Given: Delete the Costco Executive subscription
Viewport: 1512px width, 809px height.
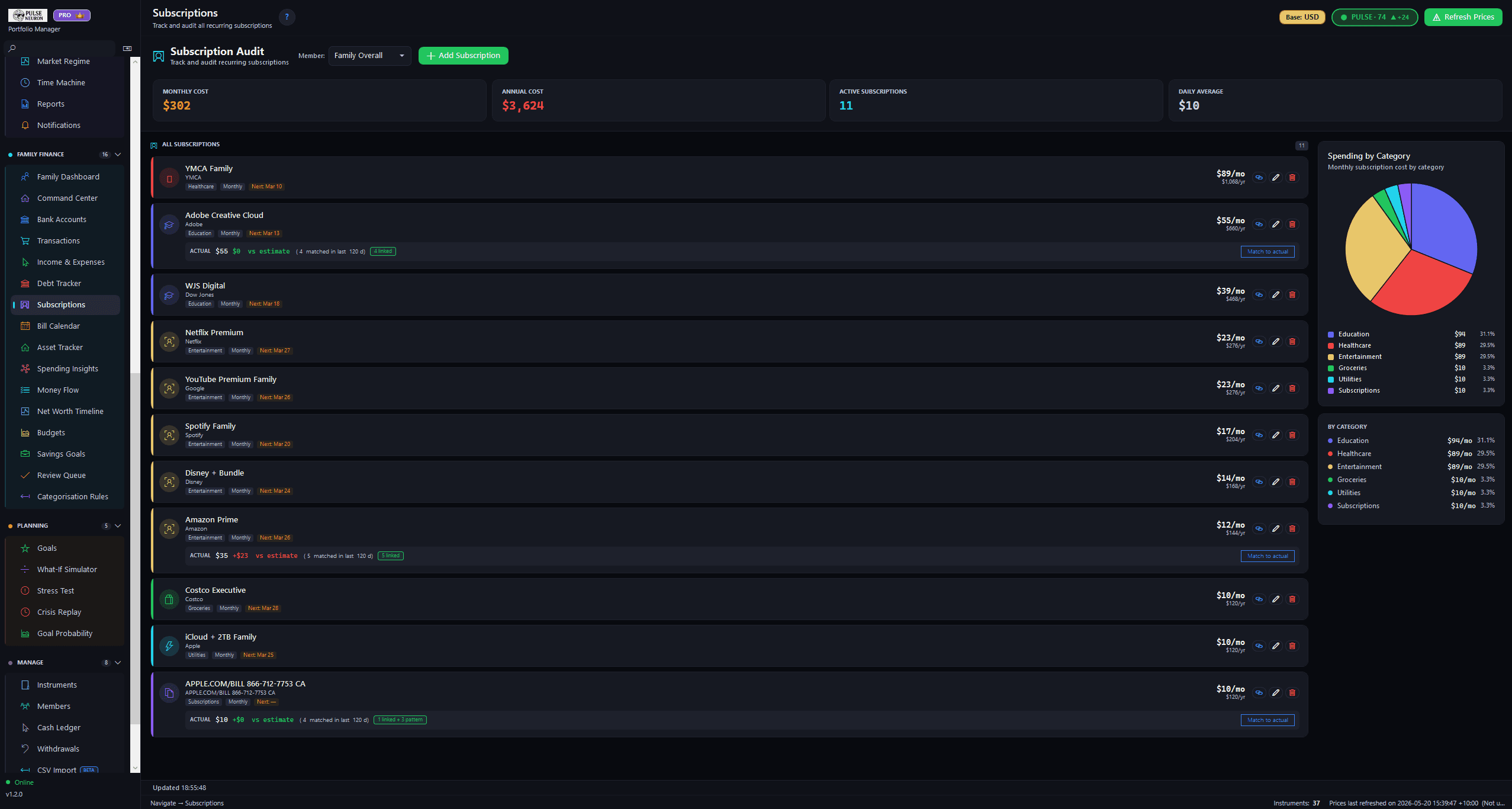Looking at the screenshot, I should click(1292, 599).
